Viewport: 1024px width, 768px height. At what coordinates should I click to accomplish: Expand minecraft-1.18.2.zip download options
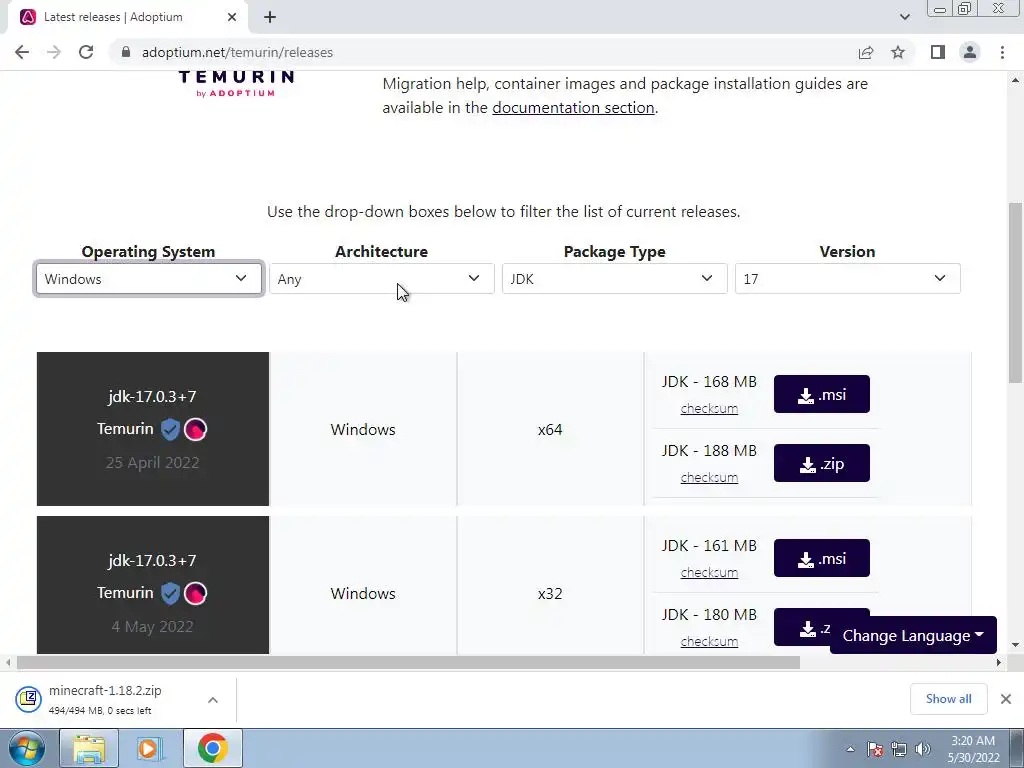pyautogui.click(x=213, y=699)
